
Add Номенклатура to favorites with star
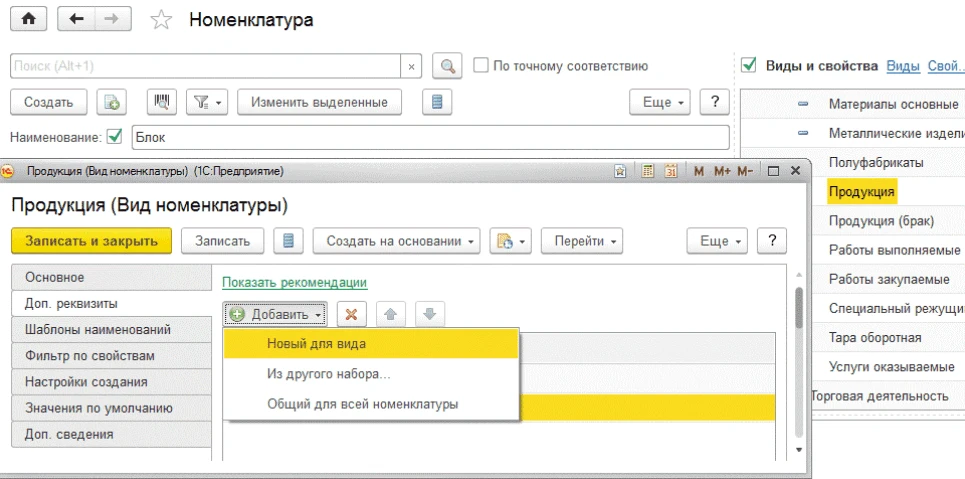point(160,20)
